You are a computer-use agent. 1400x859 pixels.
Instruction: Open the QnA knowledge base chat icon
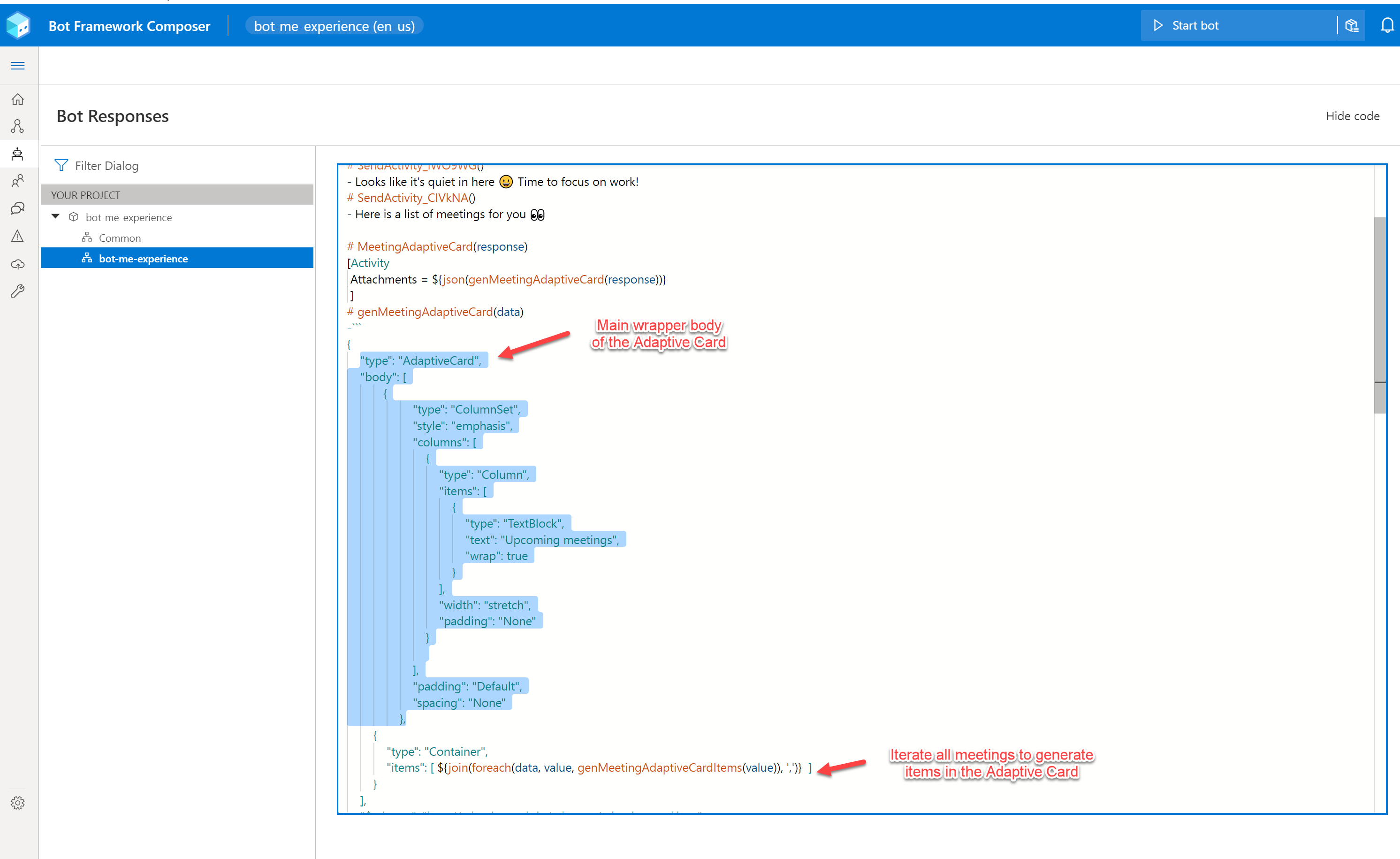(18, 208)
